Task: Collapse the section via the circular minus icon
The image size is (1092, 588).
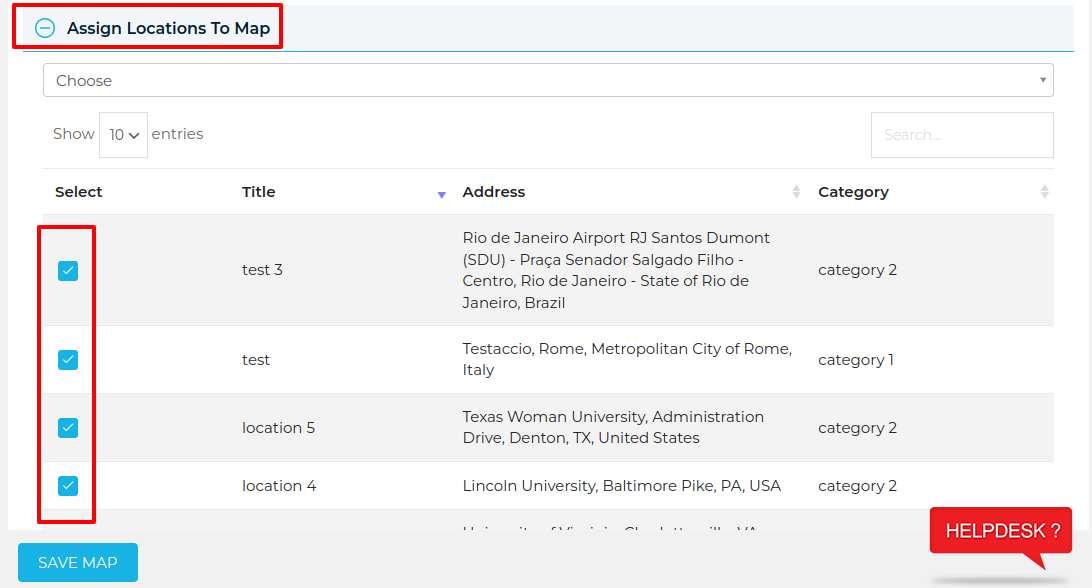Action: pyautogui.click(x=44, y=28)
